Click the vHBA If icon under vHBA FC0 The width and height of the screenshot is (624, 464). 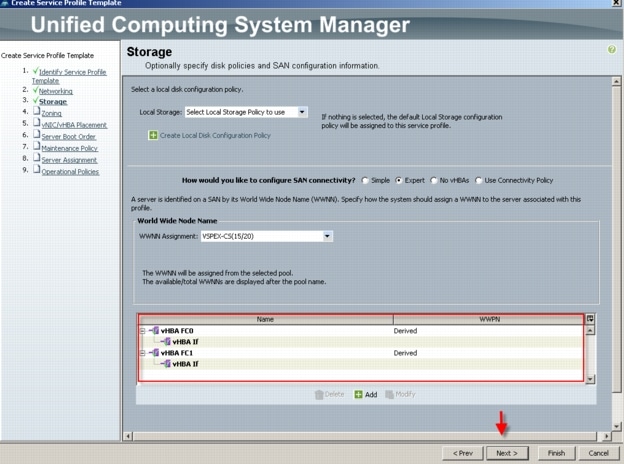click(x=168, y=341)
